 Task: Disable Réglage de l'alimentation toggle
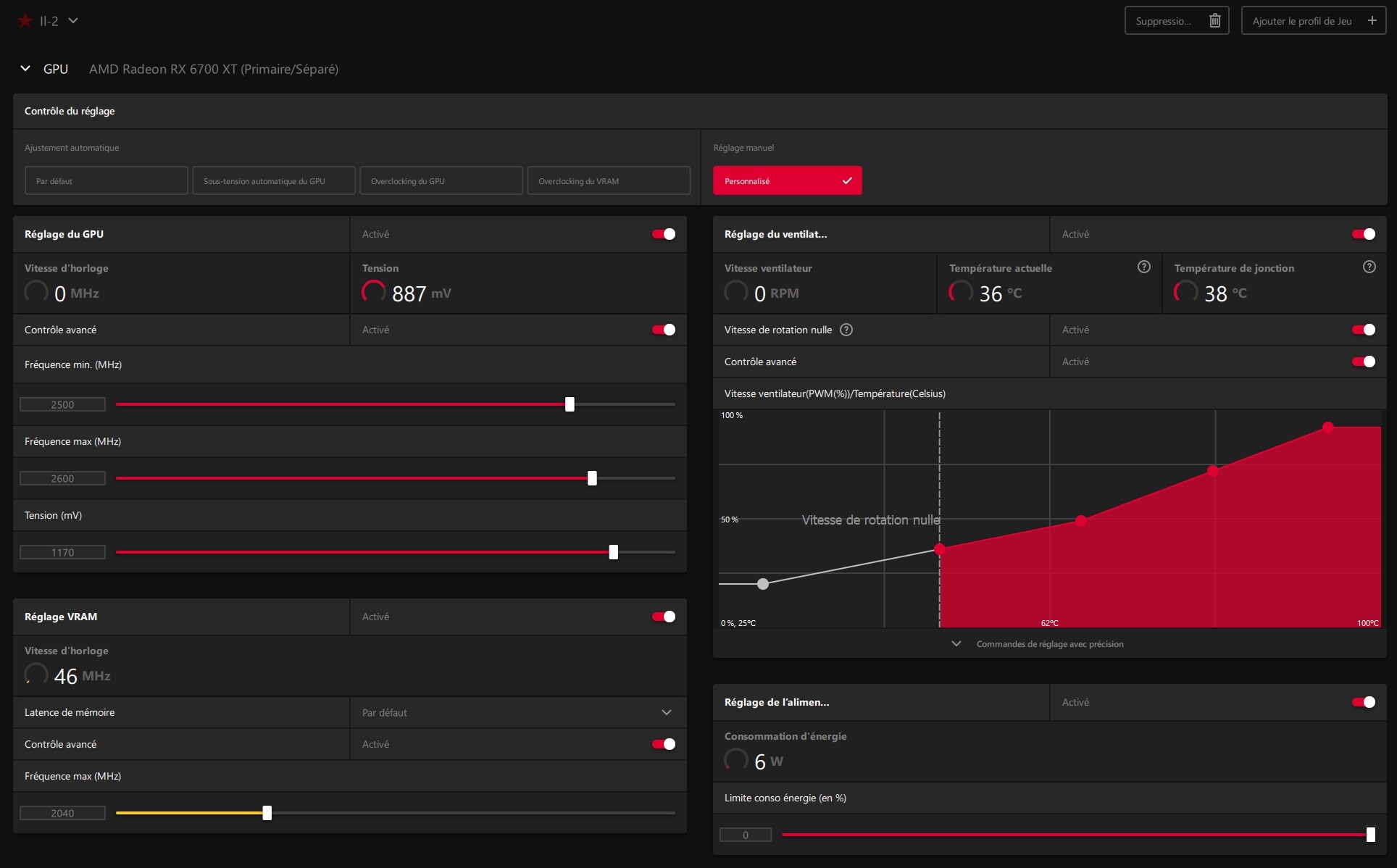point(1363,702)
